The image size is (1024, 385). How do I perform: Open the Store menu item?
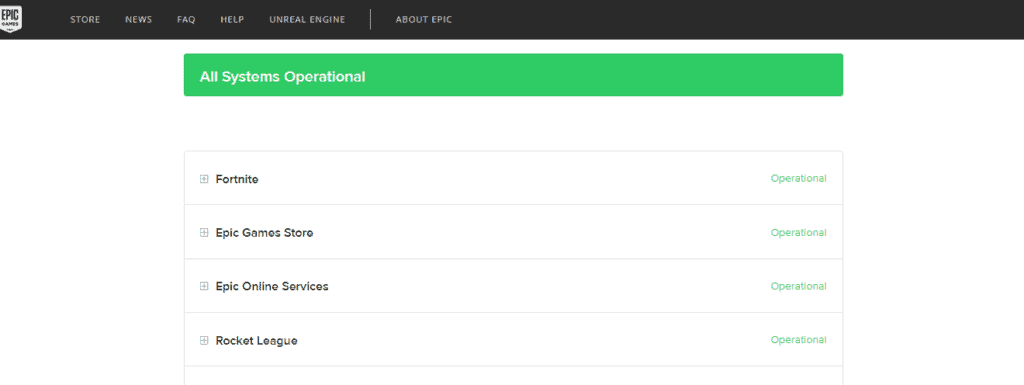pyautogui.click(x=85, y=20)
